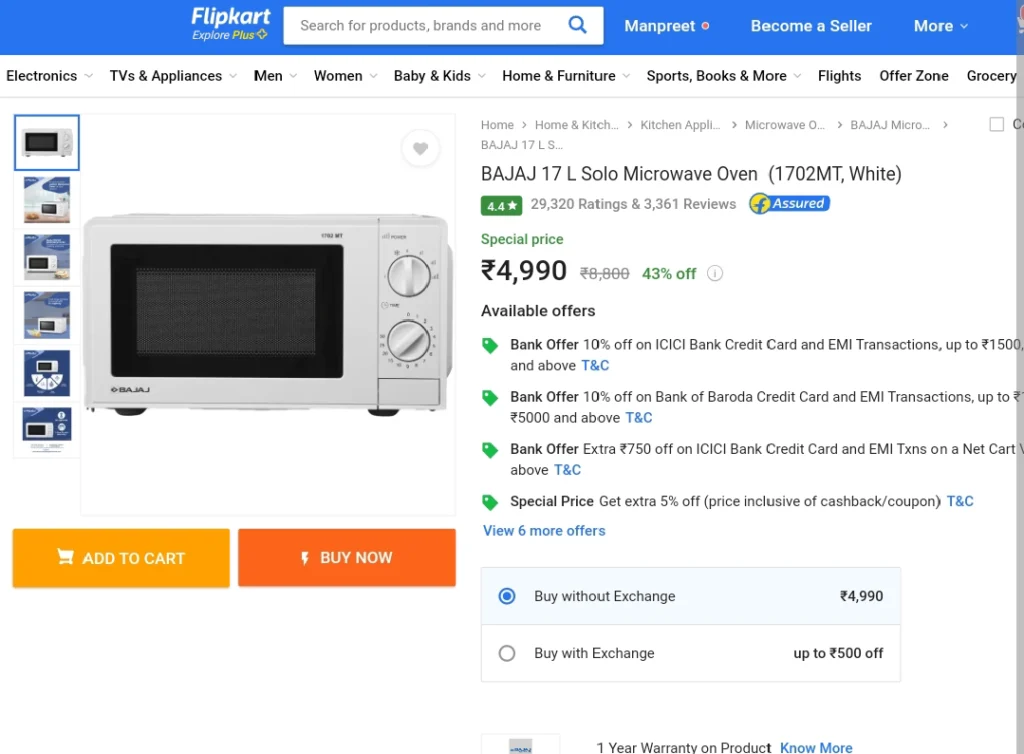Select Buy with Exchange radio button

pos(507,653)
